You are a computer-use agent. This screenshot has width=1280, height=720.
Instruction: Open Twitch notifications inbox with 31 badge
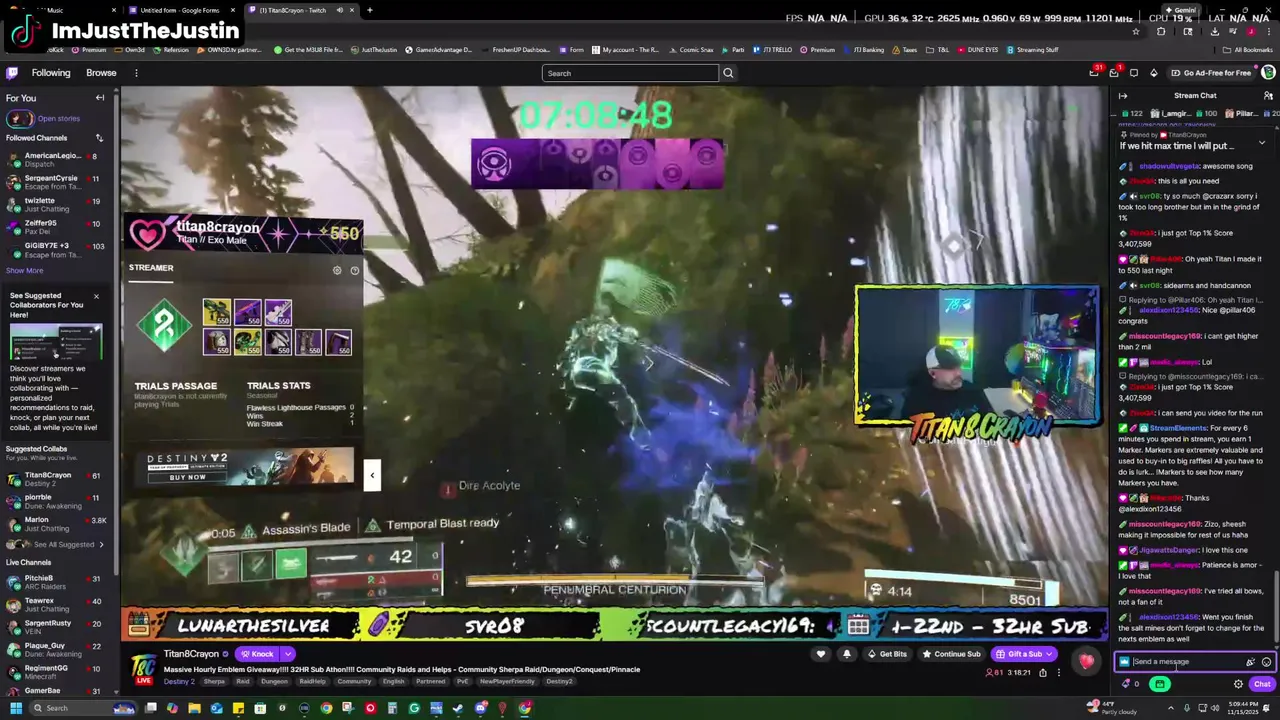(1095, 73)
